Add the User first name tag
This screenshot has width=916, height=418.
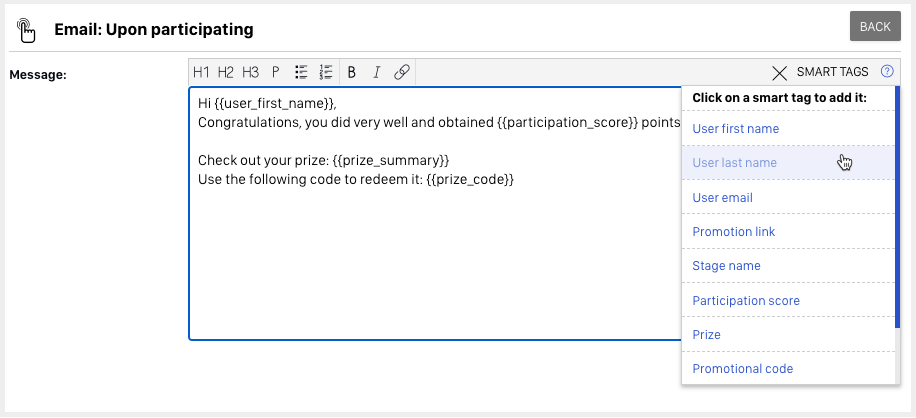[735, 129]
